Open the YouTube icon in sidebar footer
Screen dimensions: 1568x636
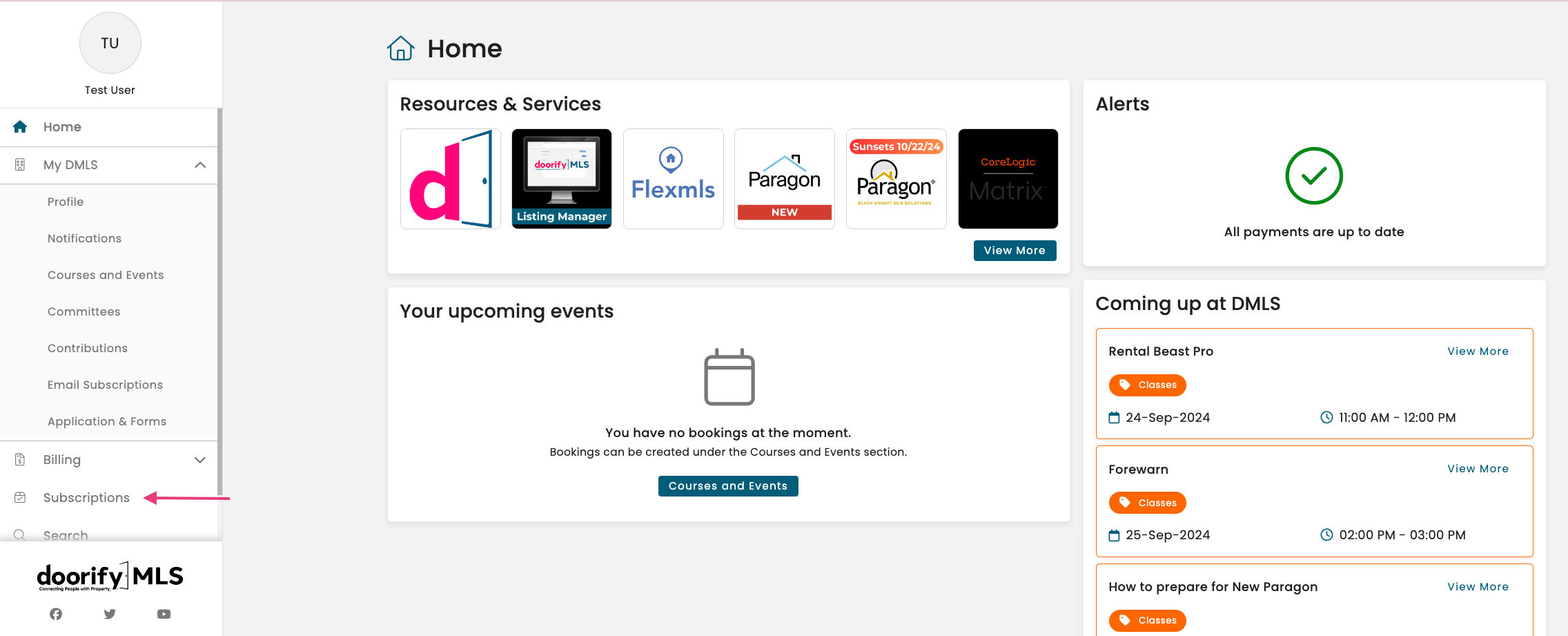tap(164, 614)
